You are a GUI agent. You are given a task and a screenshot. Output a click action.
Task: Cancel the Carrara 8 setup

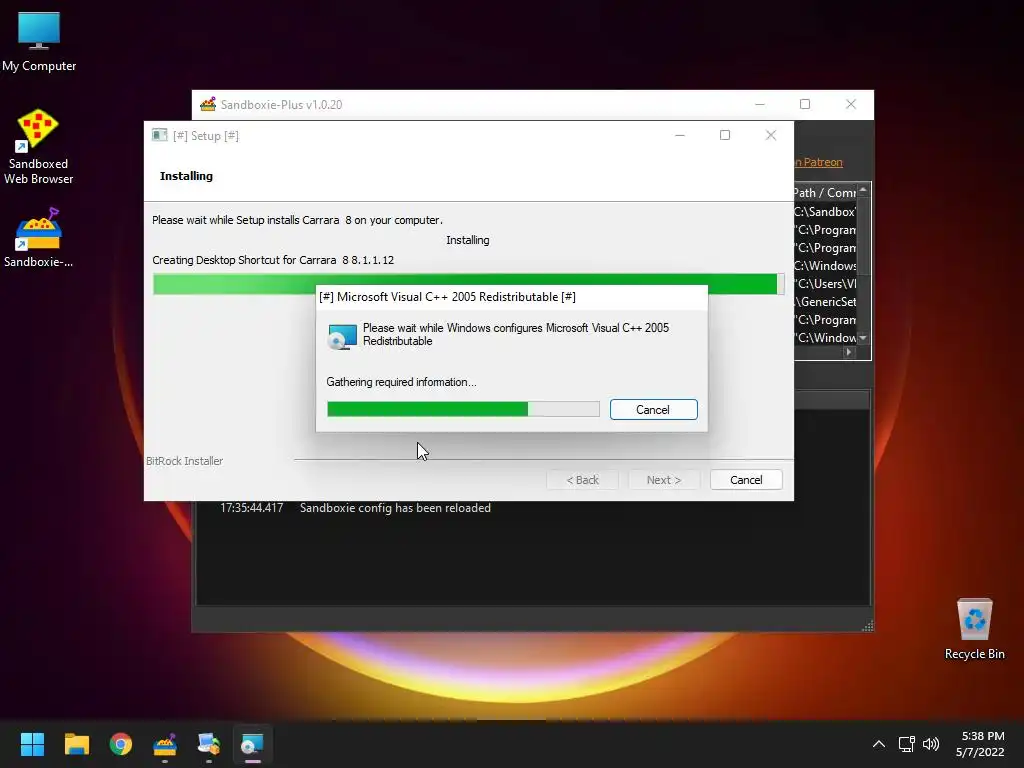[746, 480]
